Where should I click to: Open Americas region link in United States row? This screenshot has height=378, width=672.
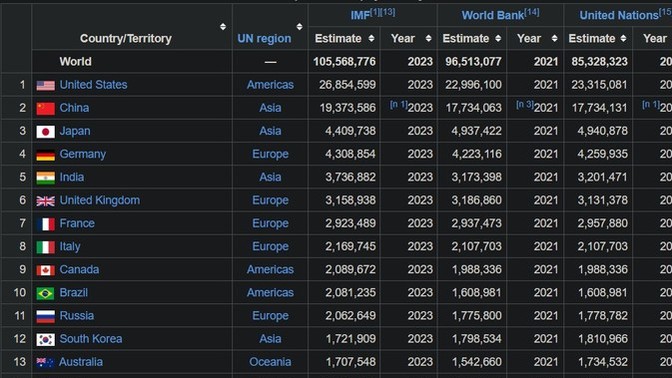(x=270, y=85)
